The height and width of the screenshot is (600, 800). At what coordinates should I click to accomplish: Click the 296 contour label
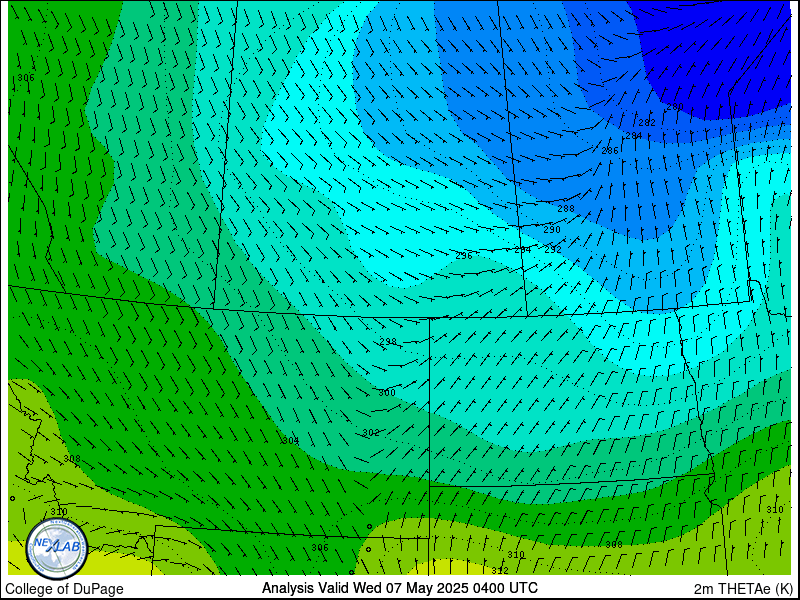pyautogui.click(x=464, y=256)
